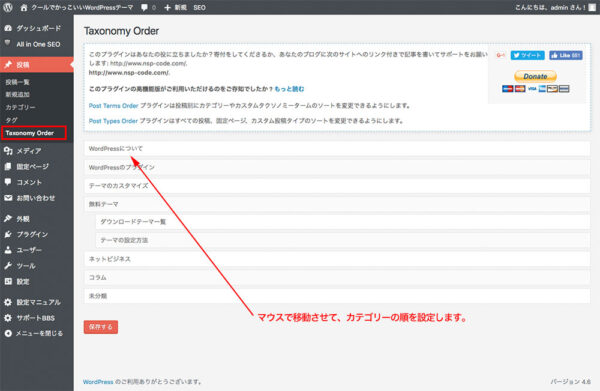Select the ダウンロードテーマ一覧 child category row
The image size is (600, 391).
point(343,222)
